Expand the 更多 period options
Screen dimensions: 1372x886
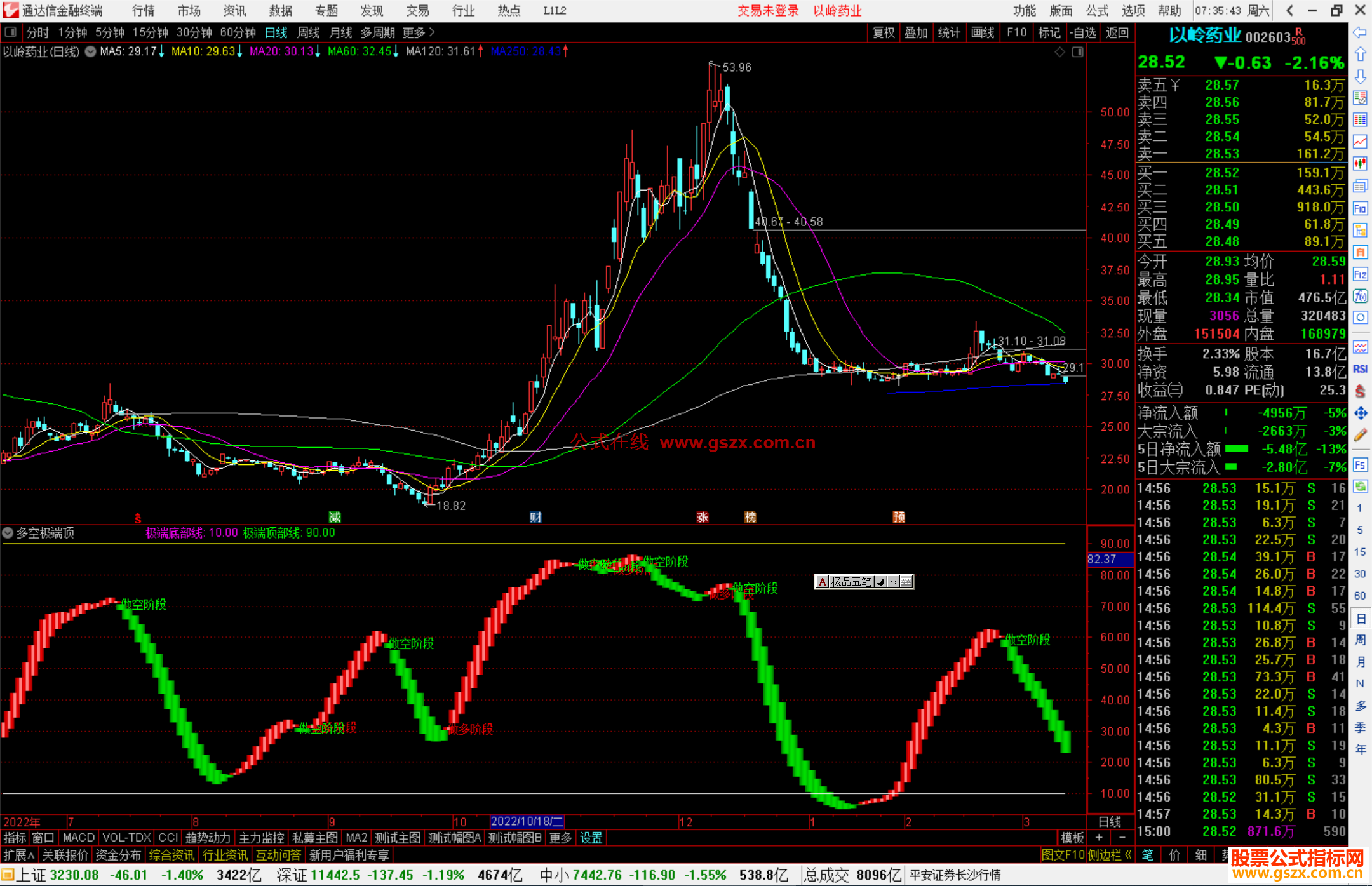418,32
